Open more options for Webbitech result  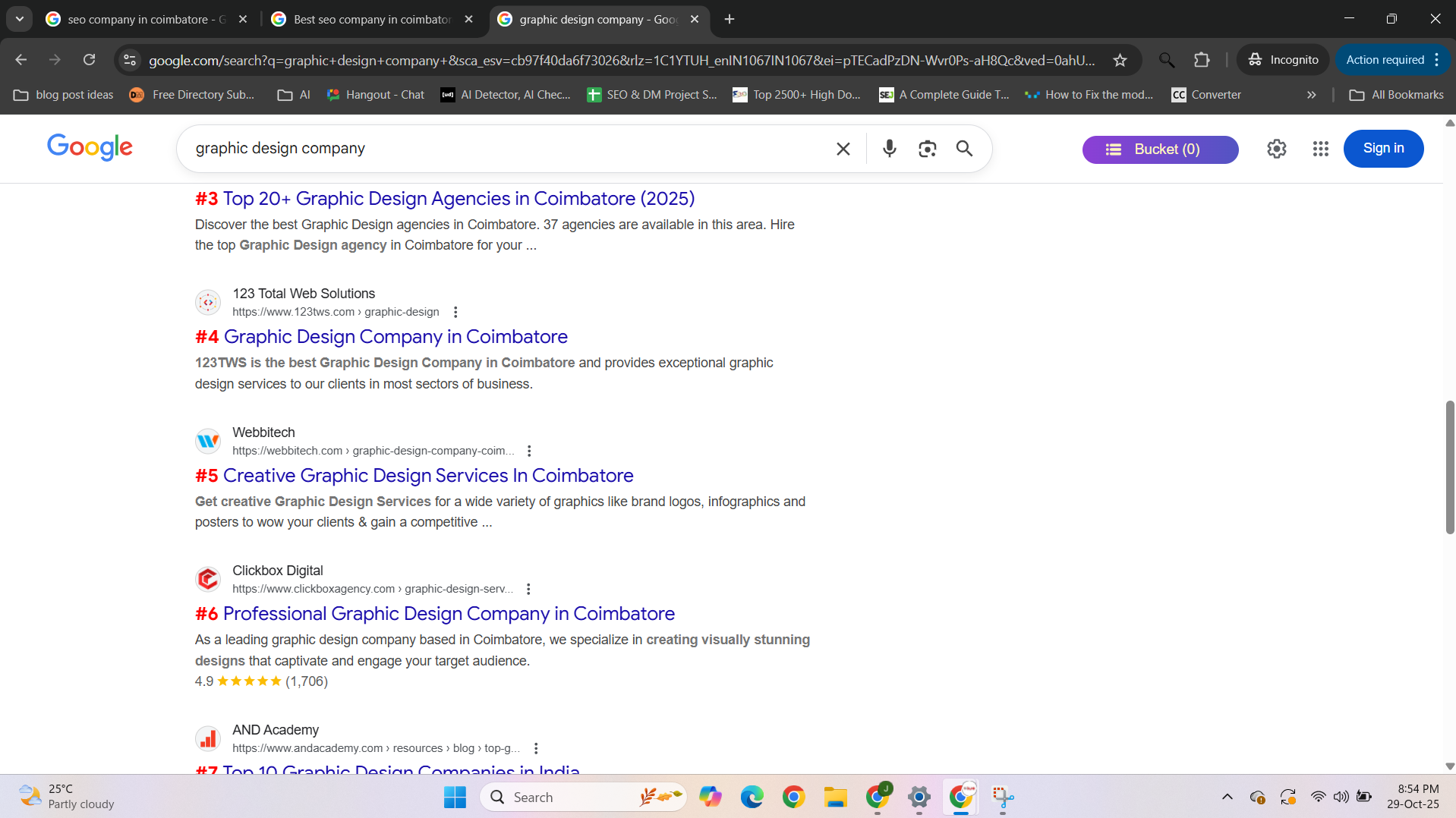pyautogui.click(x=529, y=451)
